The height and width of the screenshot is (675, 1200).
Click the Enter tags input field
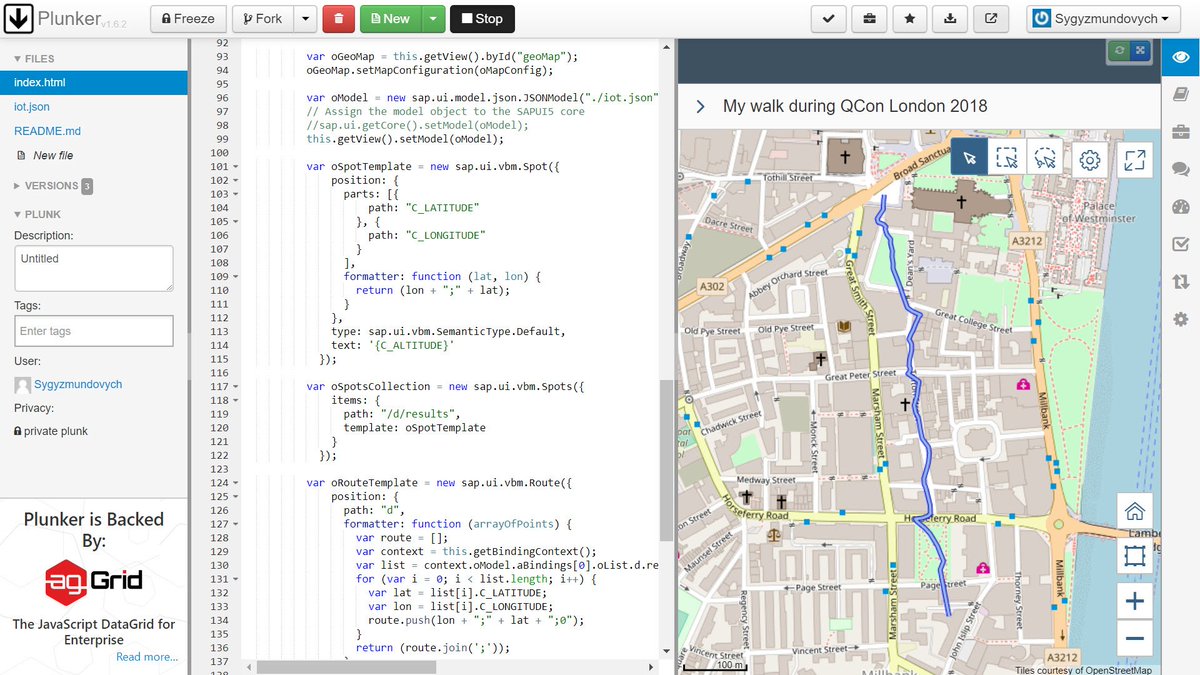point(94,331)
